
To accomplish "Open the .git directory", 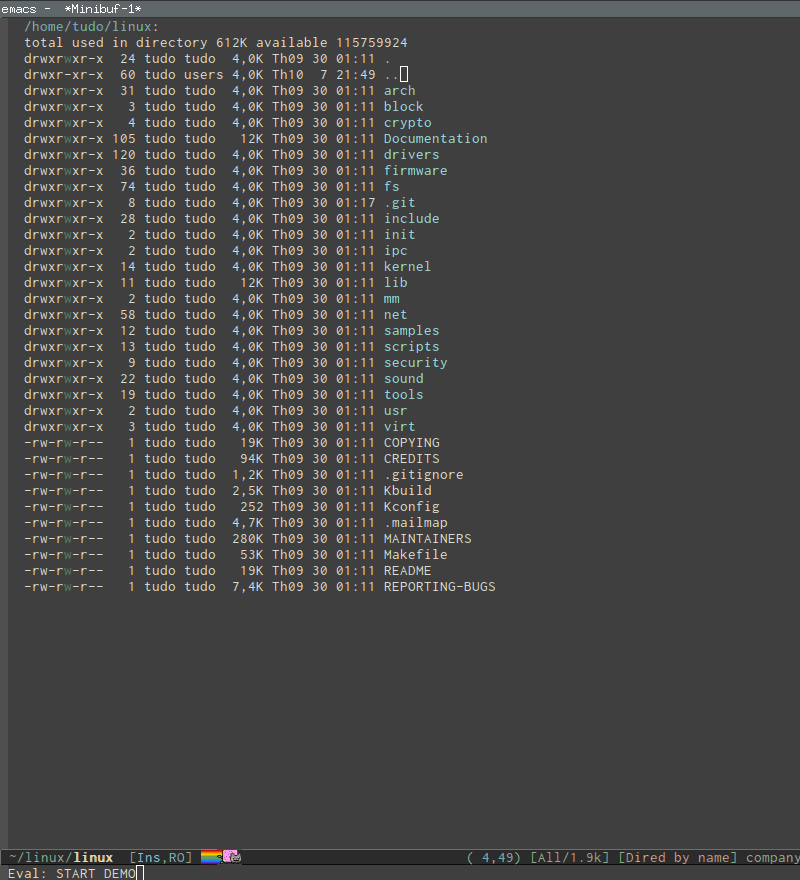I will [x=399, y=202].
